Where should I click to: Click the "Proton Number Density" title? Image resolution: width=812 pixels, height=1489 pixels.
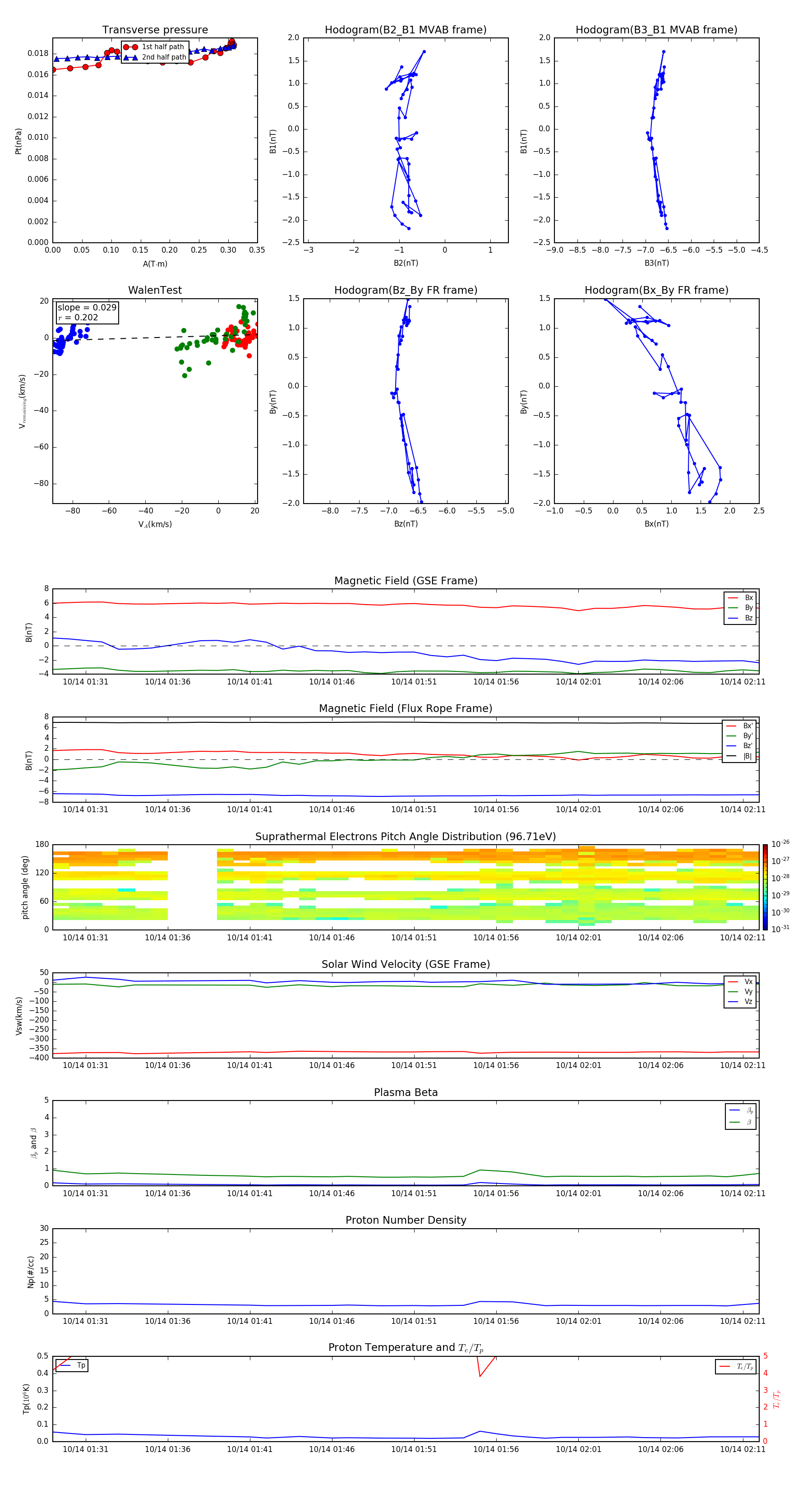(x=406, y=1220)
